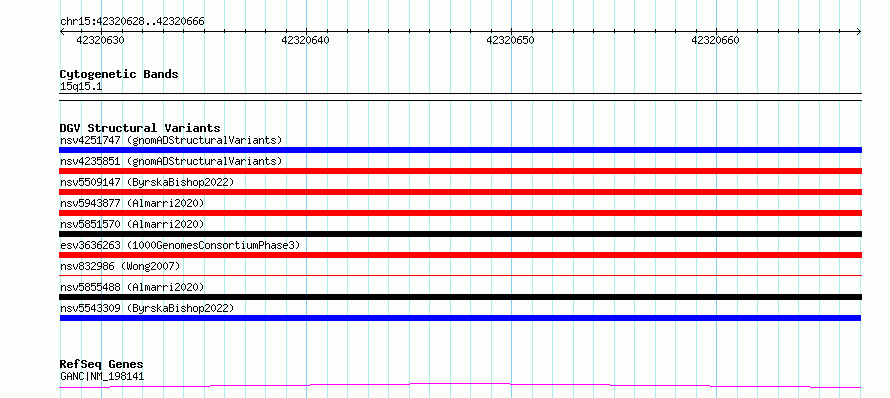Open variant nsv5851570 Almarri2020 label
This screenshot has height=398, width=890.
132,224
